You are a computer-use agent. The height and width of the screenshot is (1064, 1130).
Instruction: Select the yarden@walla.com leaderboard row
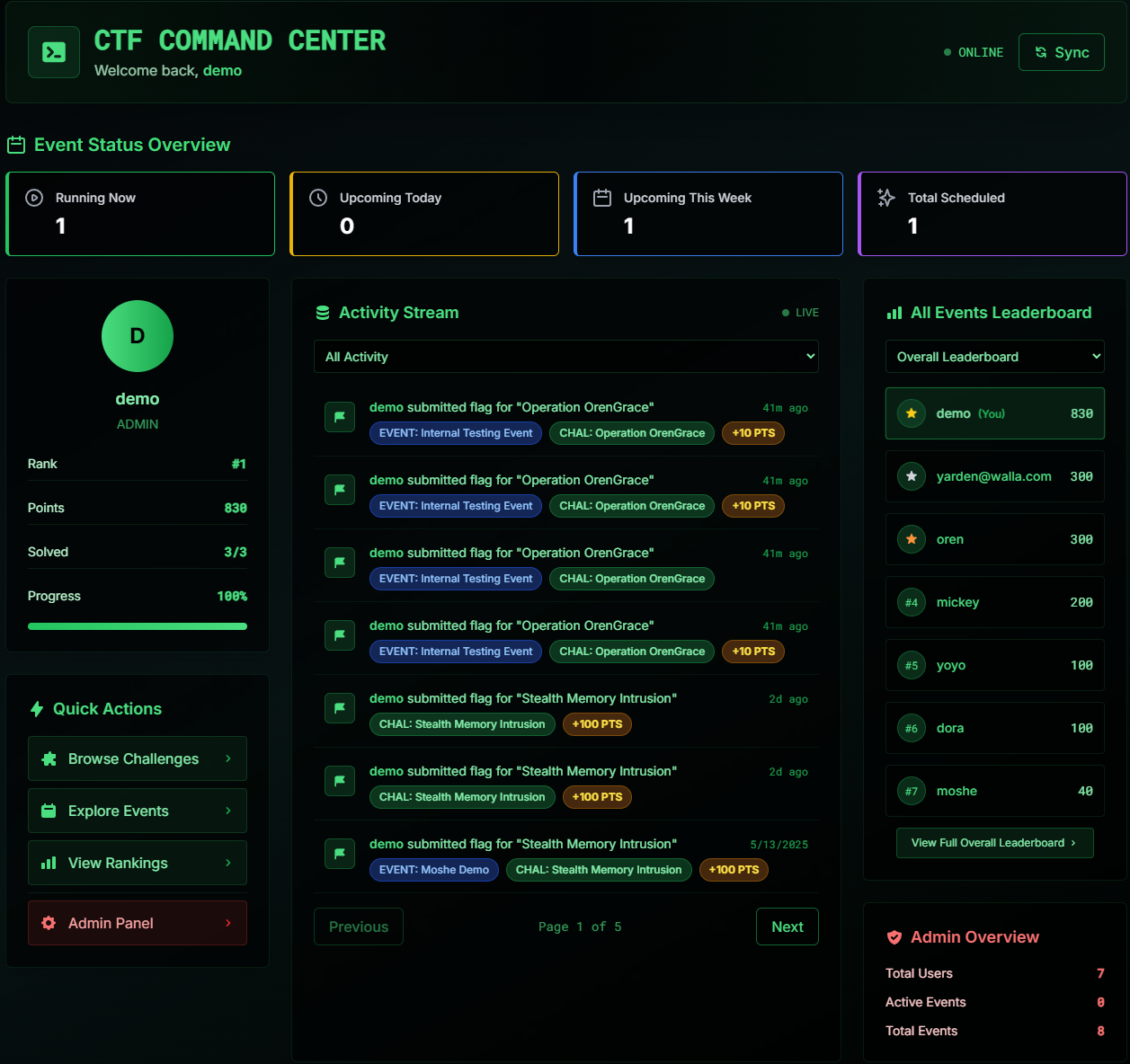tap(995, 476)
